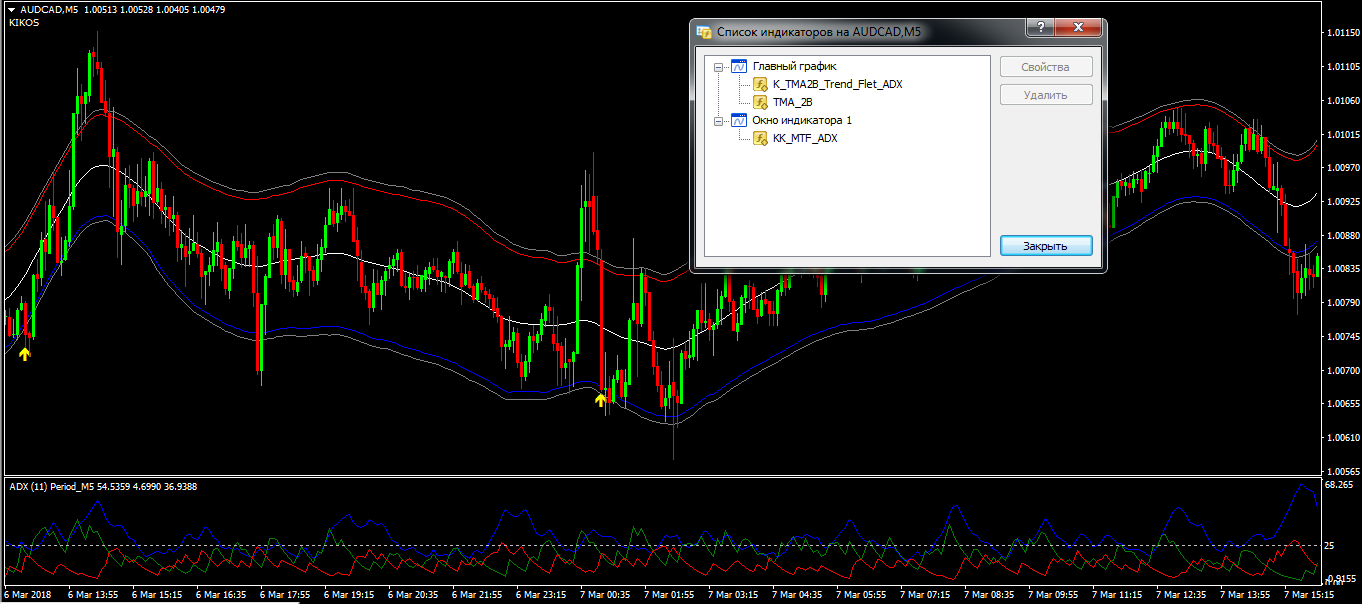Select TMA_2B in the indicator list
This screenshot has height=604, width=1362.
pyautogui.click(x=792, y=102)
